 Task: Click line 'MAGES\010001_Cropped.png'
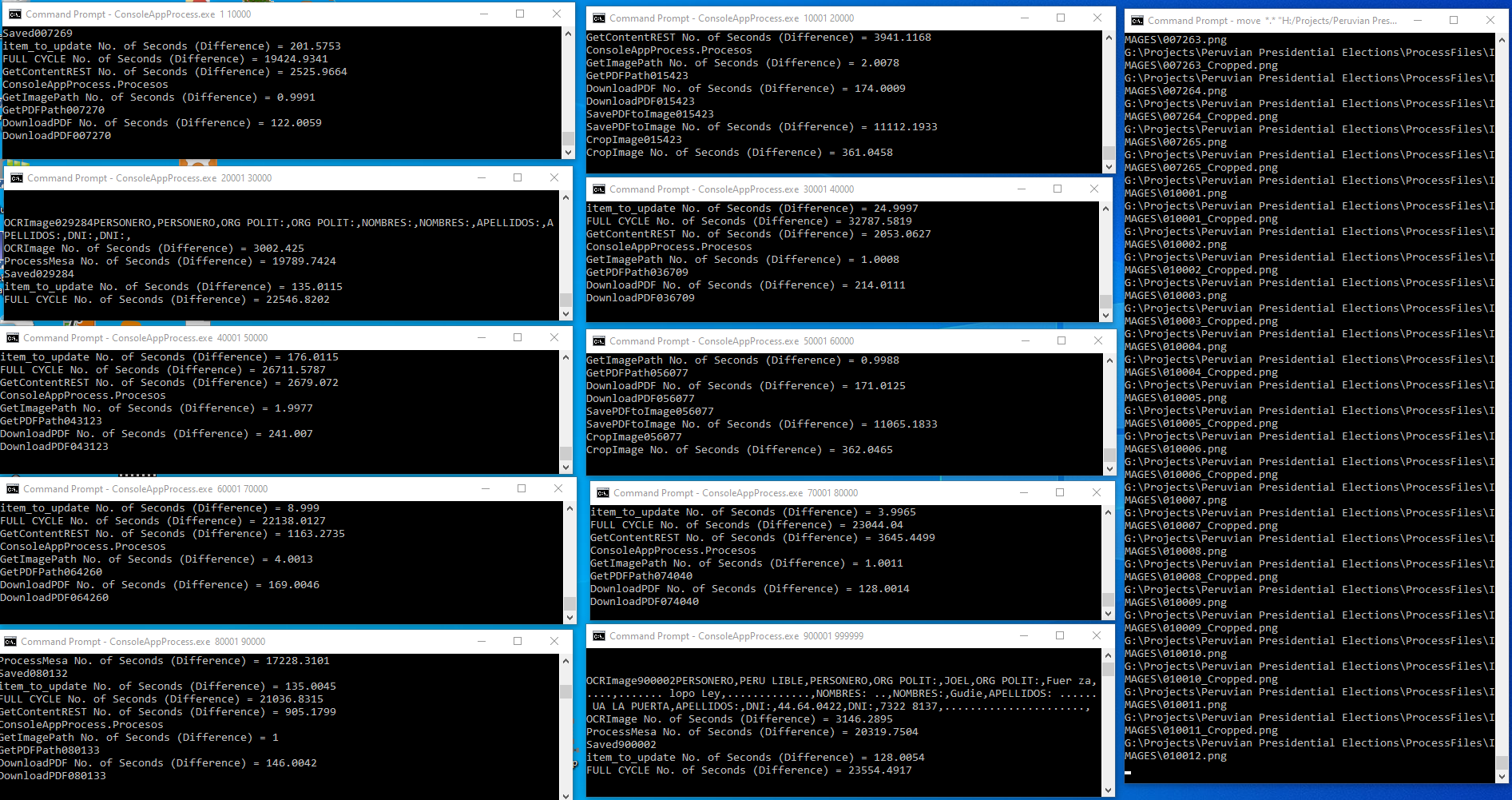[x=1201, y=219]
